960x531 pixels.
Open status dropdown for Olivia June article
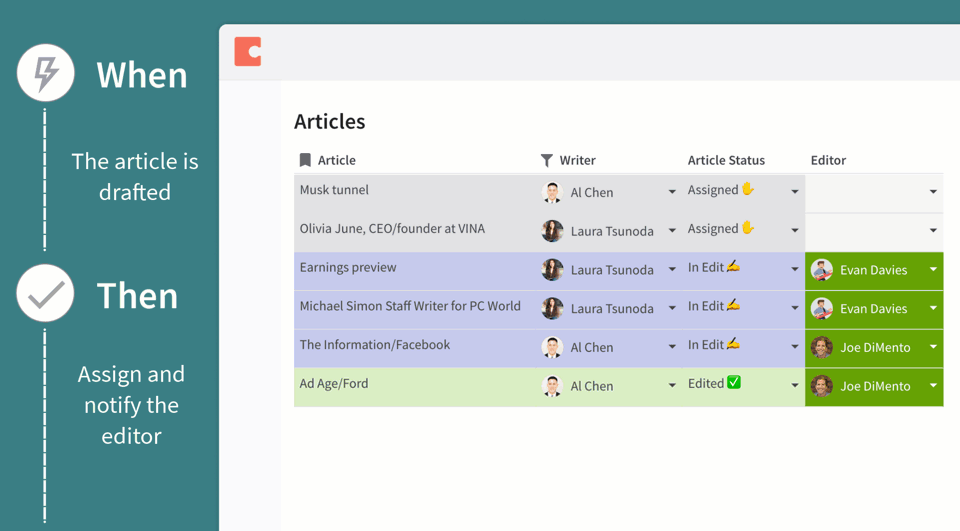[795, 231]
